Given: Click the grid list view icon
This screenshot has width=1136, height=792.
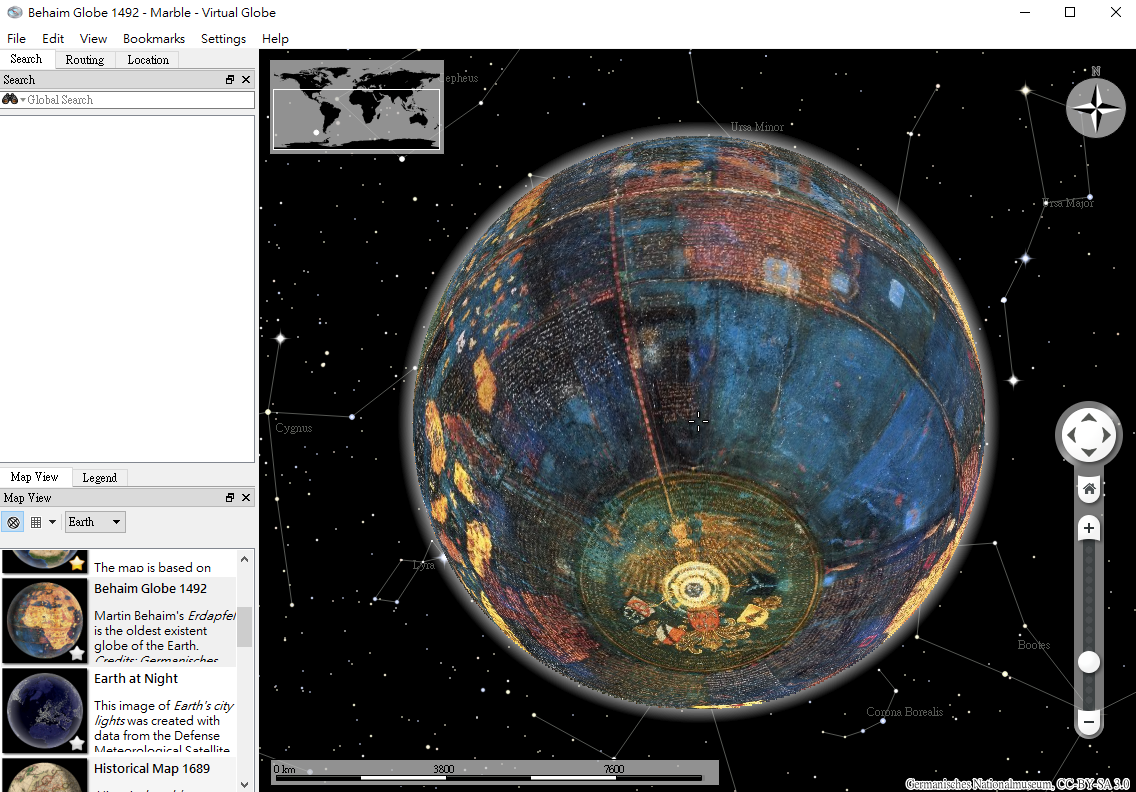Looking at the screenshot, I should [36, 522].
